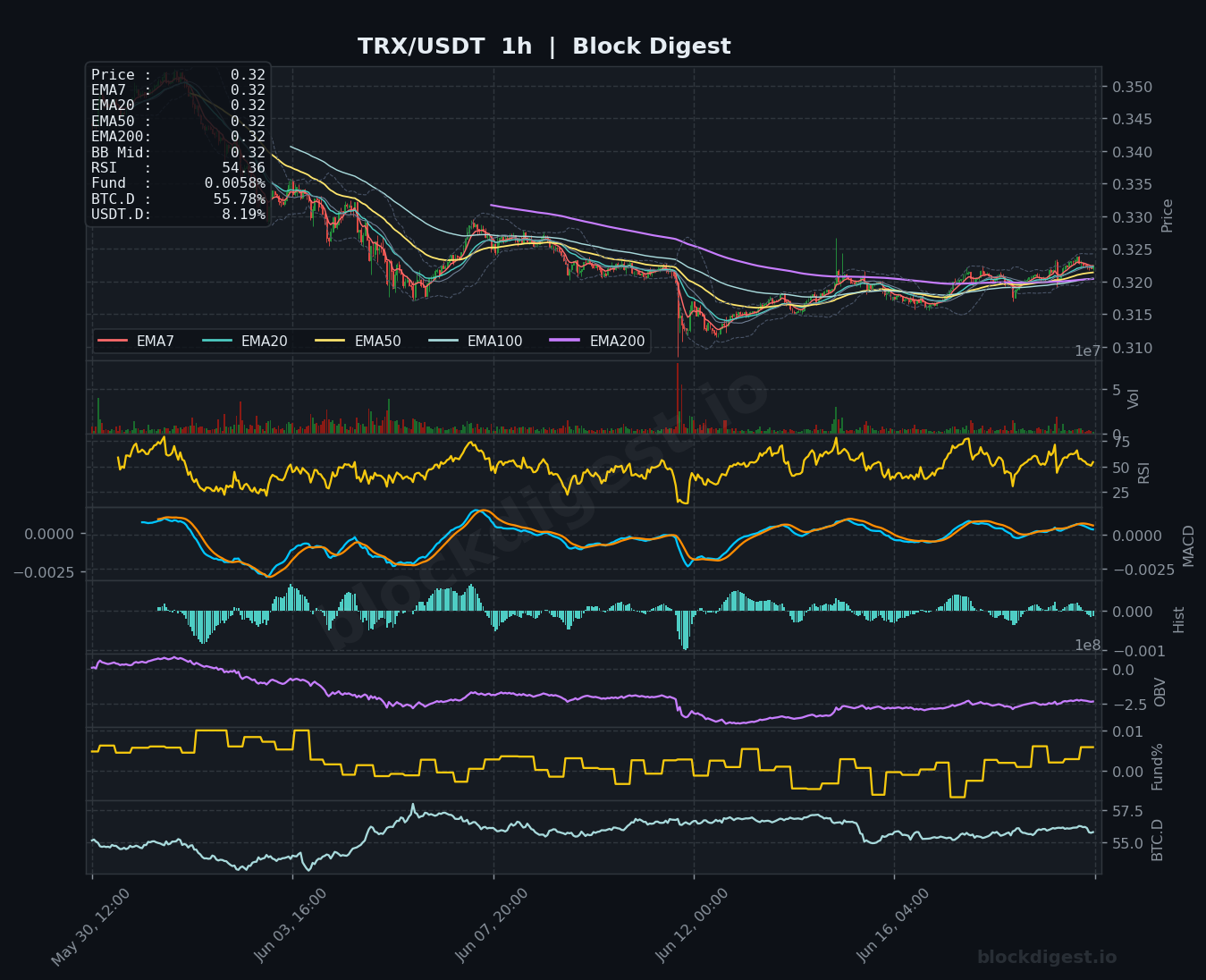Click the OBV axis title
The image size is (1206, 980).
[x=1160, y=692]
